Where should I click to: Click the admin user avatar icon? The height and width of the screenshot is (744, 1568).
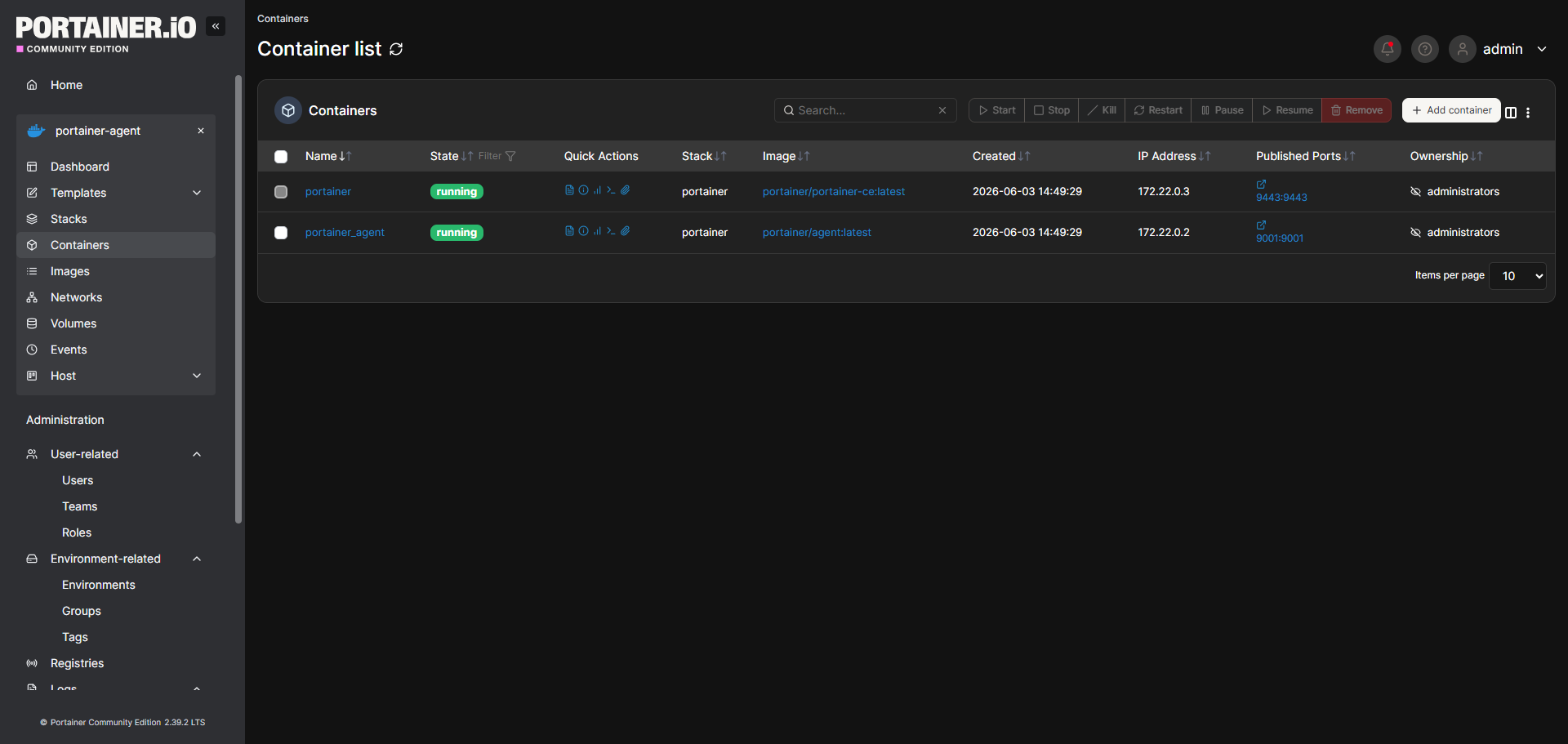[1462, 49]
